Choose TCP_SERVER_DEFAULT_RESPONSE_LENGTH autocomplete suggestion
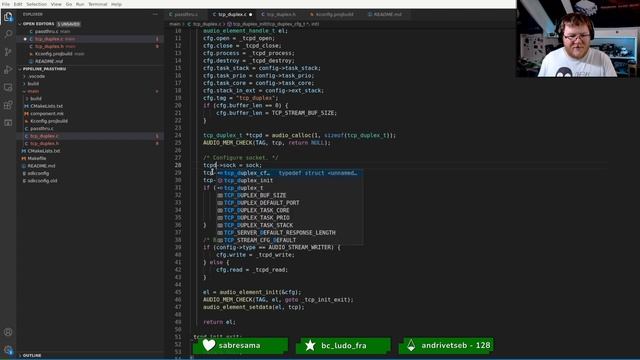This screenshot has height=360, width=640. [x=289, y=233]
